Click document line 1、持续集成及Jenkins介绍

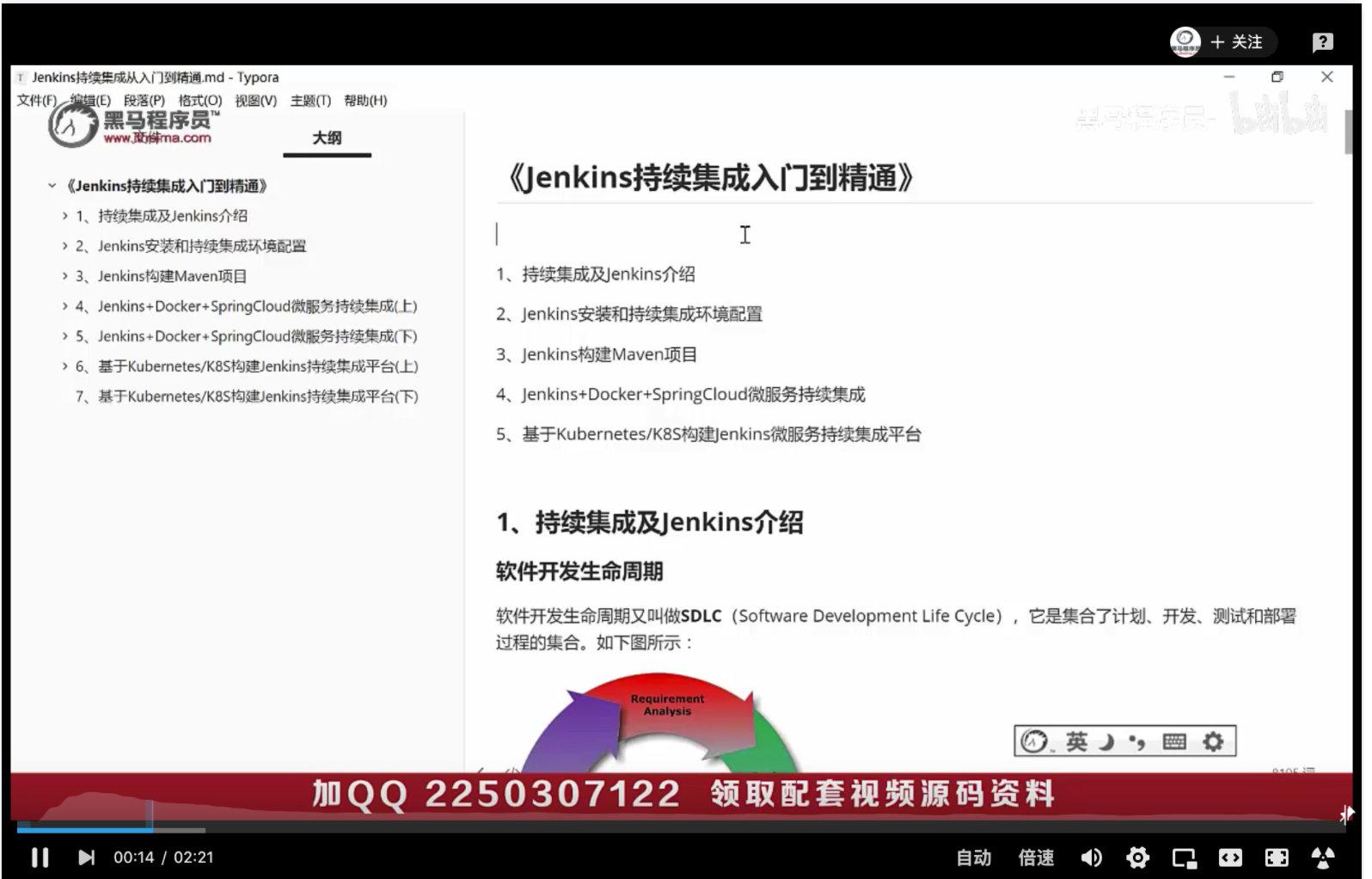(596, 274)
